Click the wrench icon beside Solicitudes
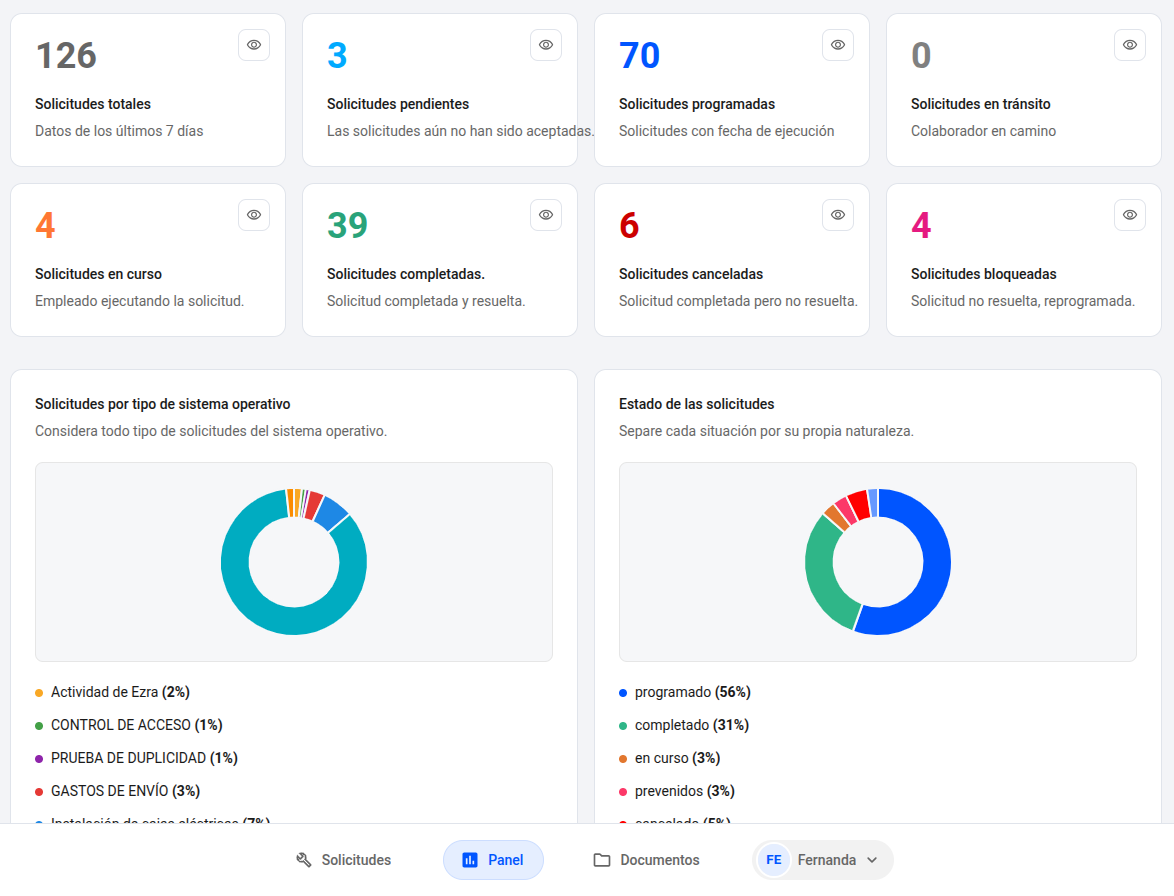This screenshot has width=1174, height=896. pyautogui.click(x=303, y=860)
